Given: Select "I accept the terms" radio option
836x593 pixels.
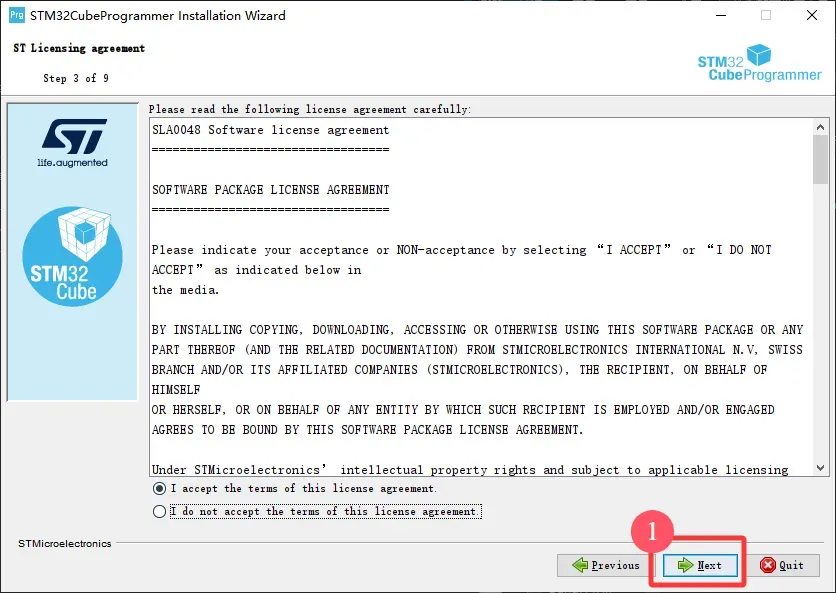Looking at the screenshot, I should 159,489.
